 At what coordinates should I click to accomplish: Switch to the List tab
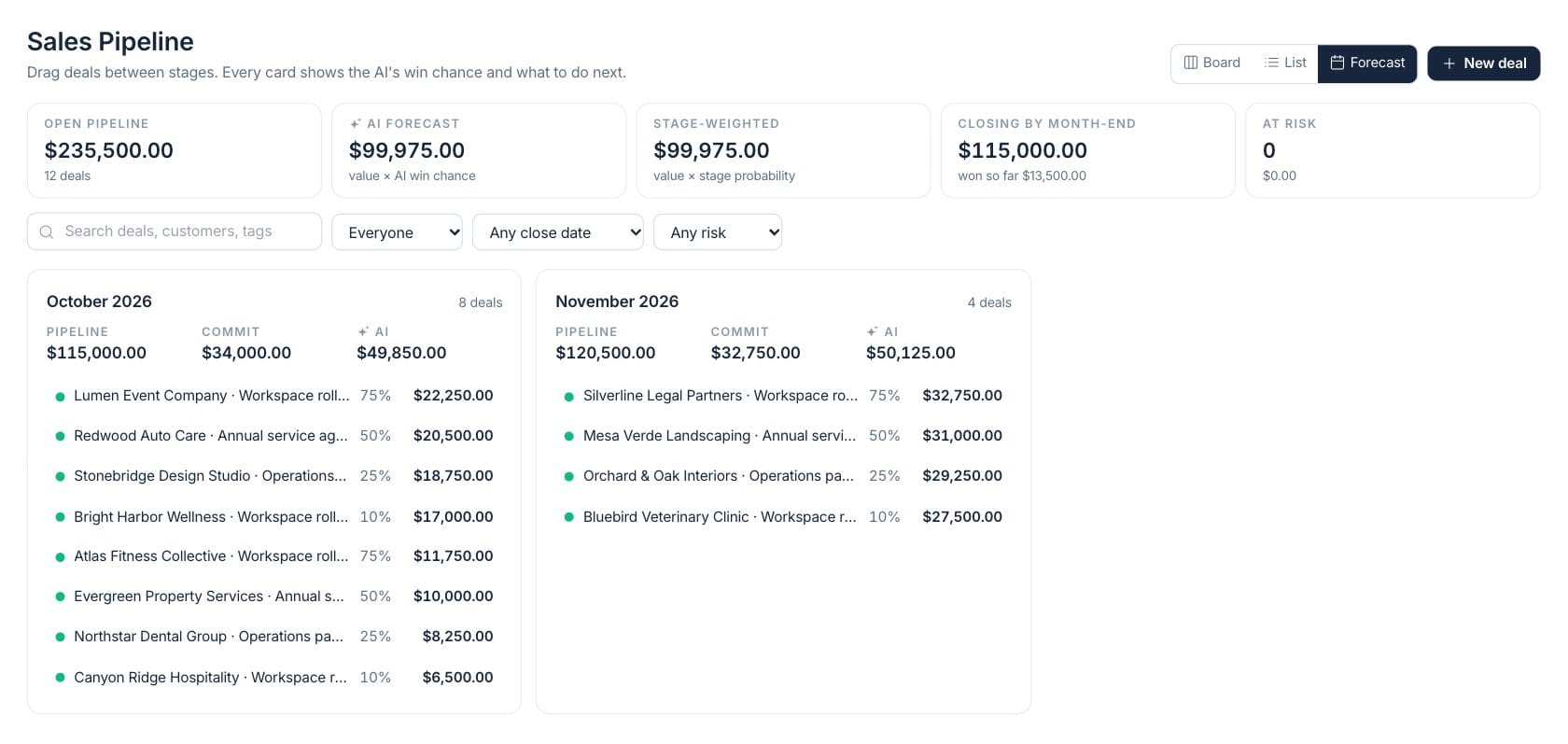(1285, 63)
